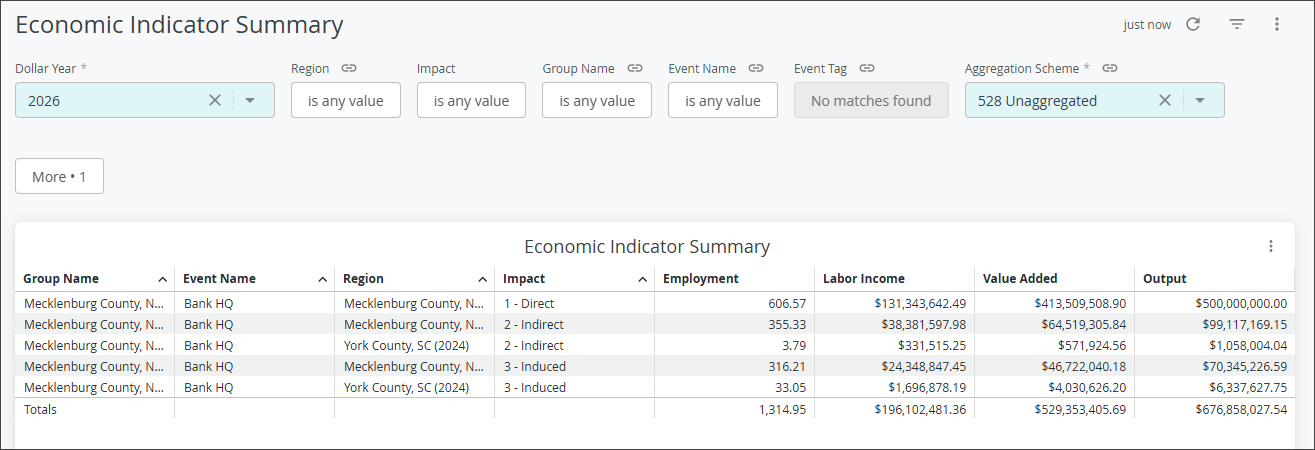Viewport: 1315px width, 450px height.
Task: Clear the Dollar Year 2026 selection
Action: (215, 100)
